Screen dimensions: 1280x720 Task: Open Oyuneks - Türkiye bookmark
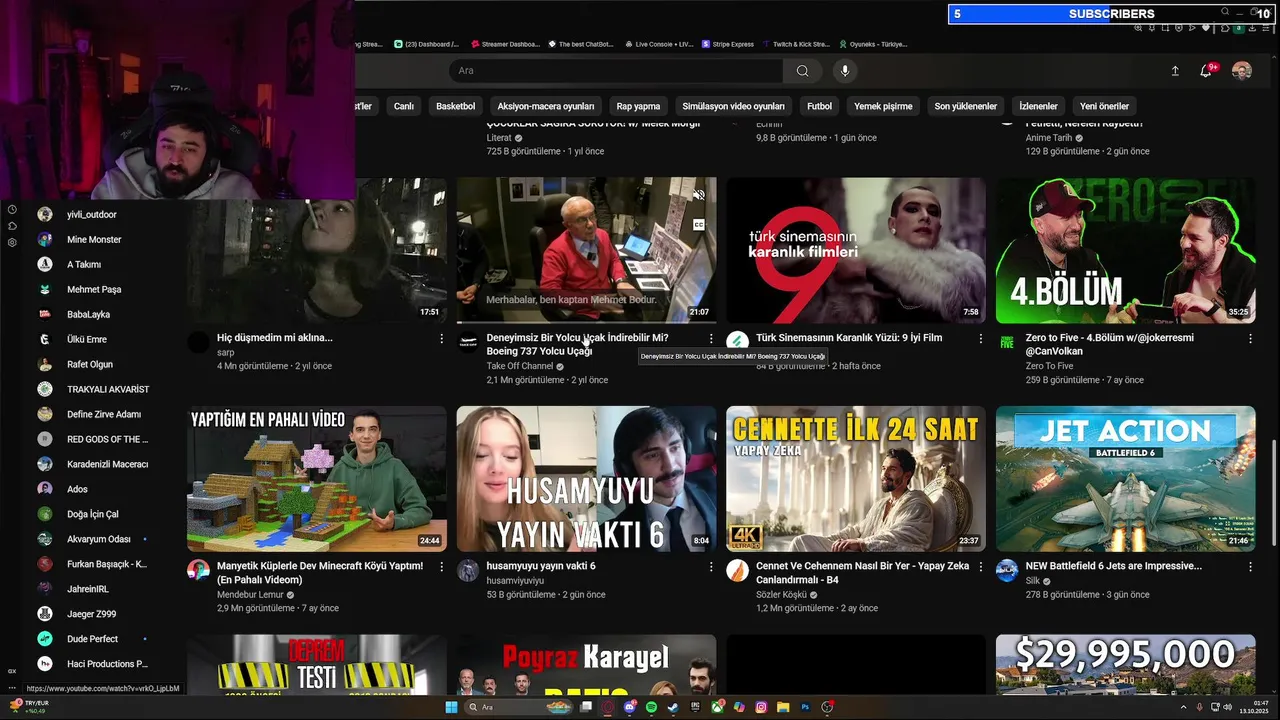tap(872, 44)
